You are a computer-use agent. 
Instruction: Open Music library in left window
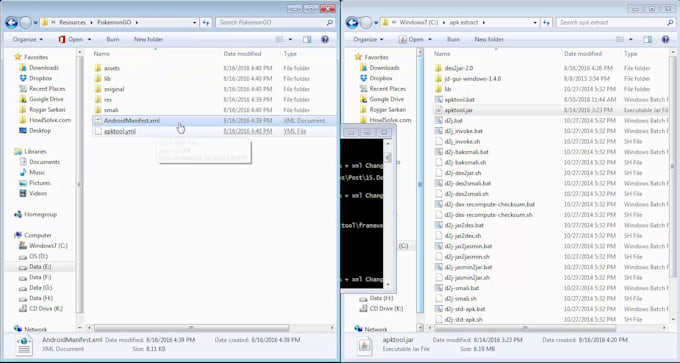(x=37, y=172)
